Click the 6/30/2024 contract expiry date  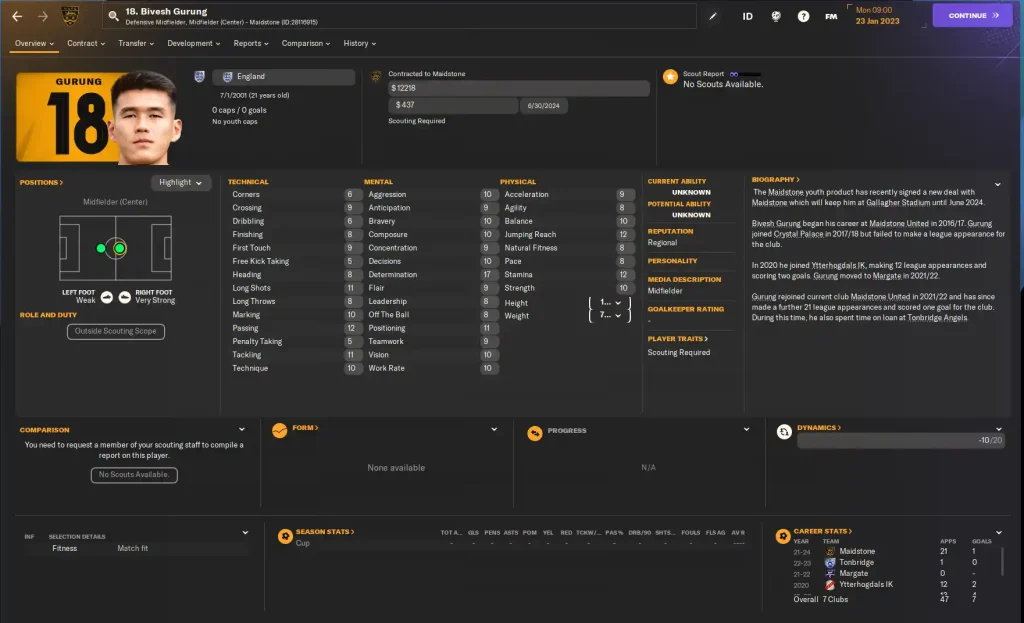[x=543, y=106]
